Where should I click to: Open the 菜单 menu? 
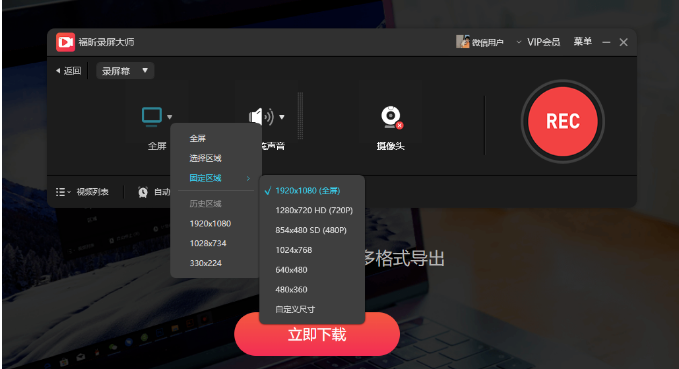click(582, 42)
